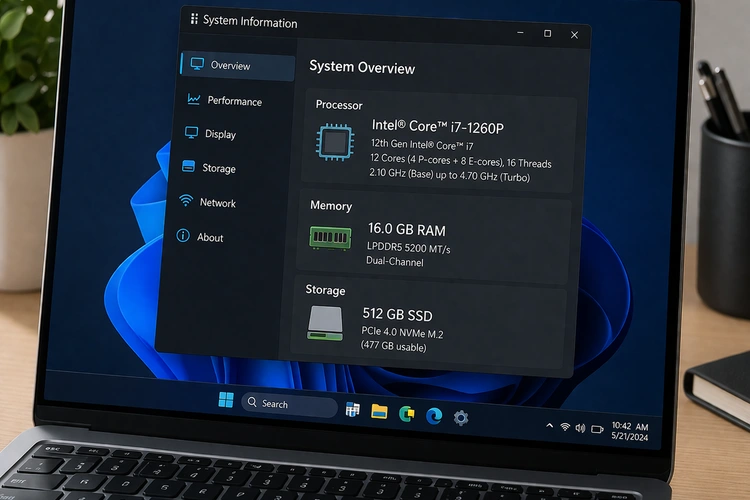The height and width of the screenshot is (500, 750).
Task: Click the green RAM module icon
Action: tap(331, 237)
